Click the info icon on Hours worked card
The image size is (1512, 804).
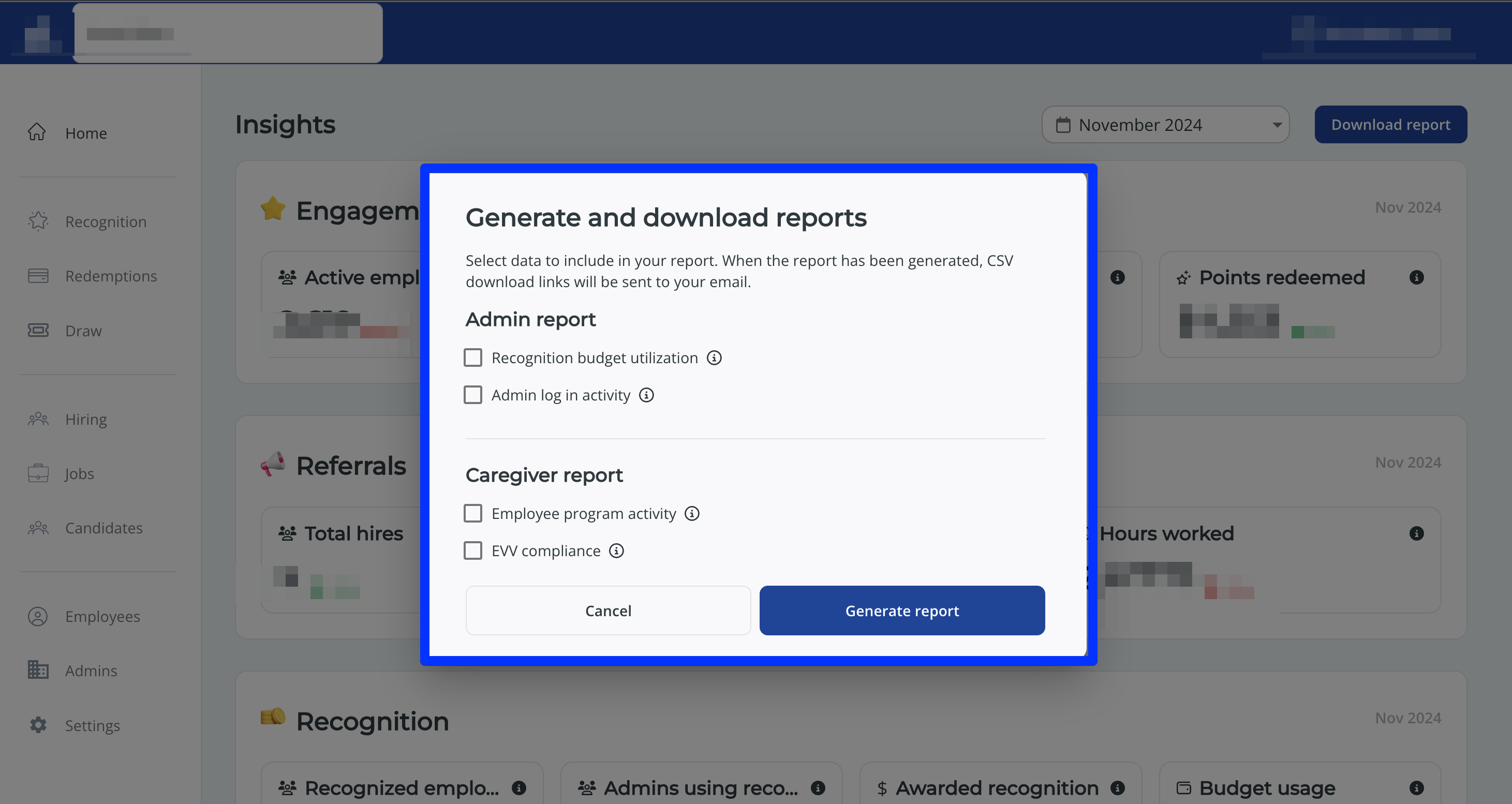(x=1416, y=533)
